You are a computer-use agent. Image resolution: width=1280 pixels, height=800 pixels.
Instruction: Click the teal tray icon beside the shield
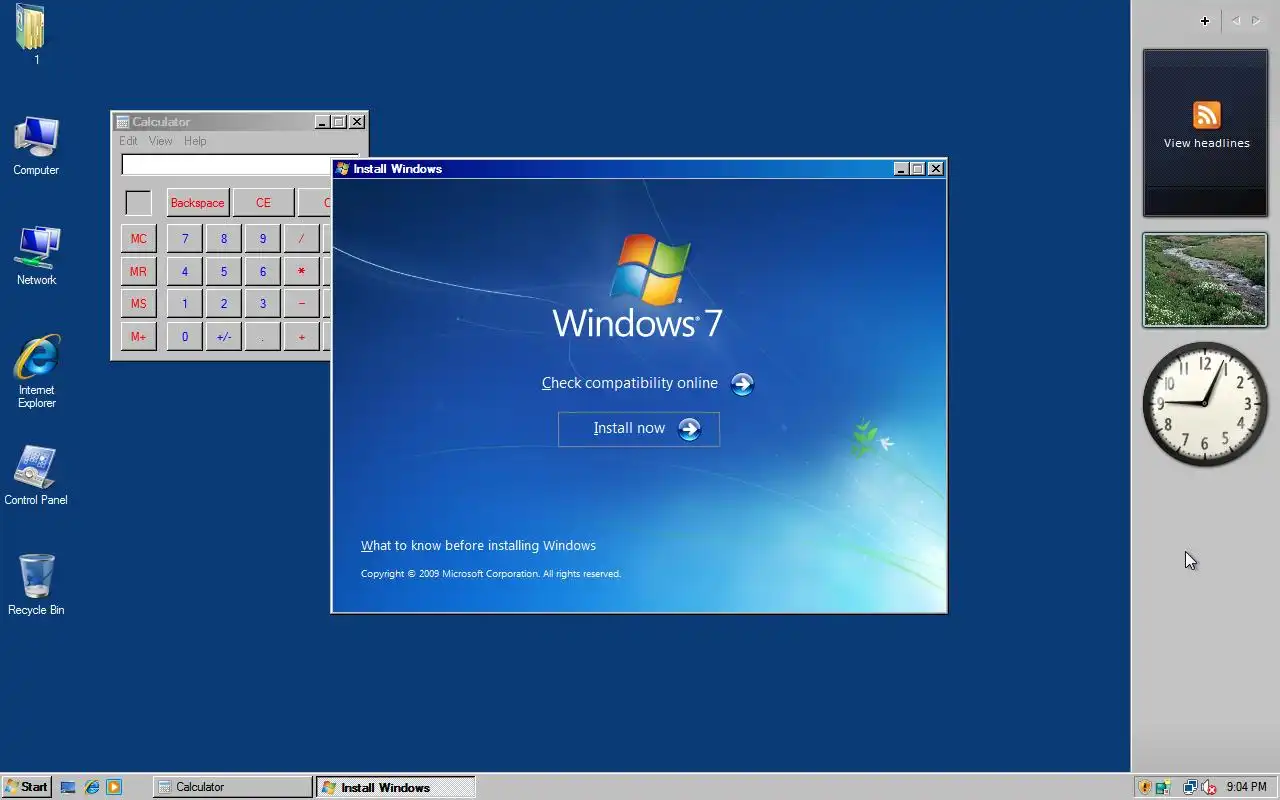(1163, 787)
